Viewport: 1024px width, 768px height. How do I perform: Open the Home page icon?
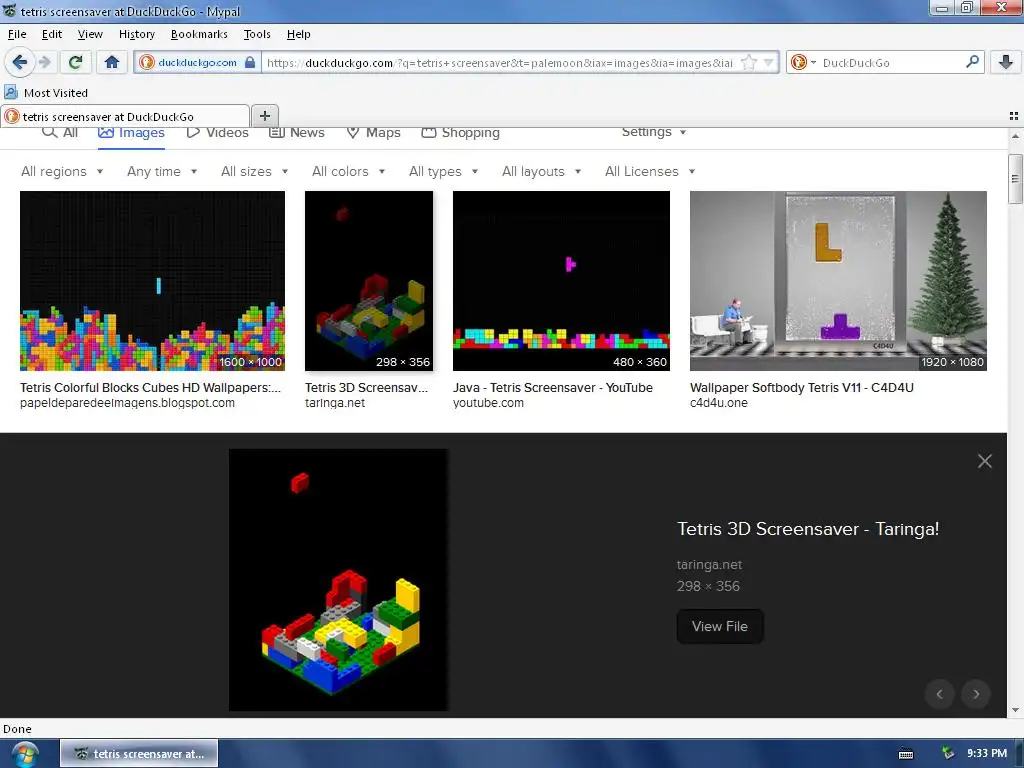(112, 62)
